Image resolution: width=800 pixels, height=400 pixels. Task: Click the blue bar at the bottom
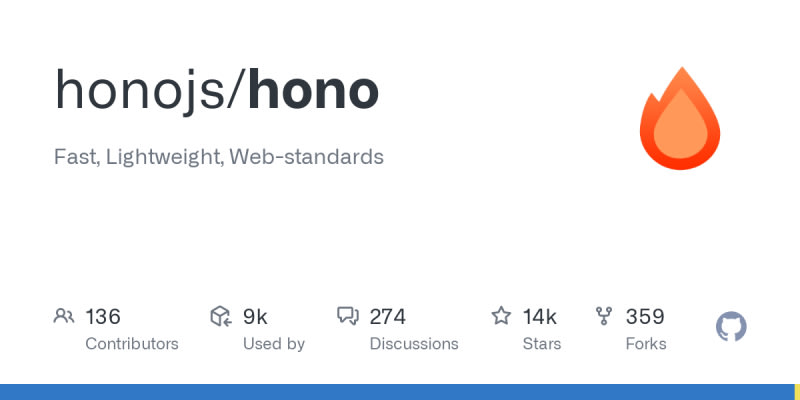click(x=400, y=391)
